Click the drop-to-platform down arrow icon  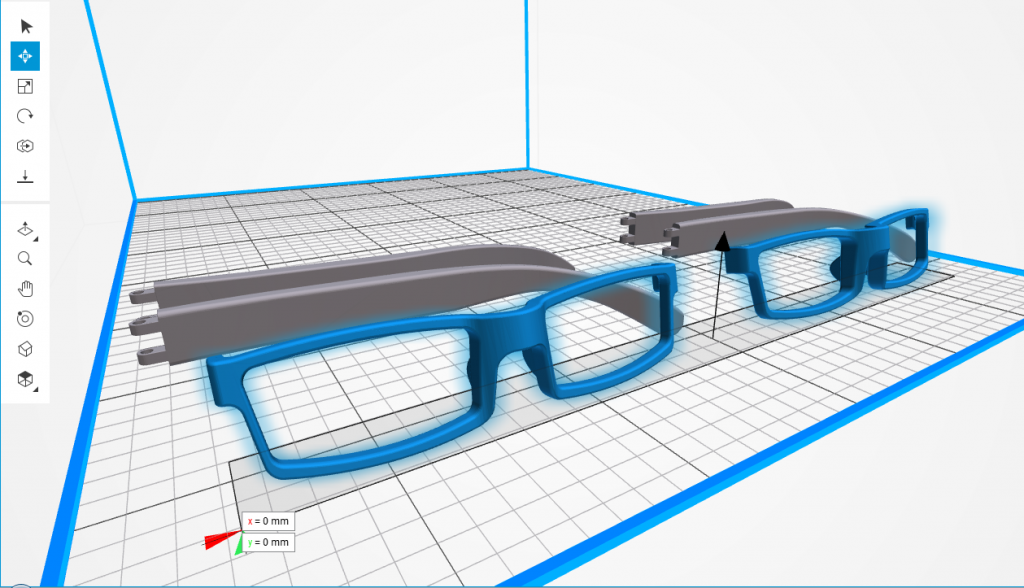coord(26,177)
